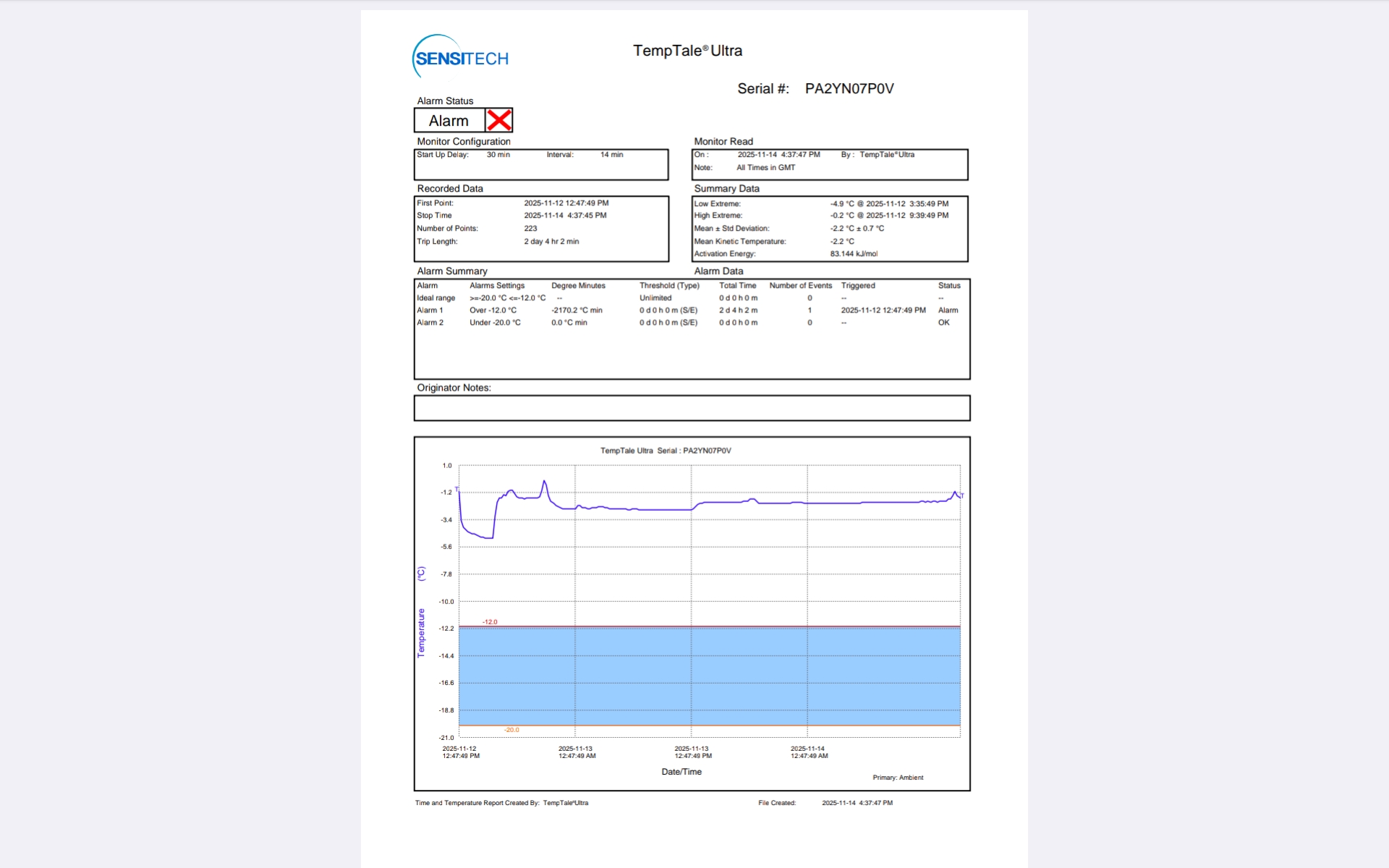Click the Alarm status box text
Image resolution: width=1389 pixels, height=868 pixels.
[x=449, y=121]
